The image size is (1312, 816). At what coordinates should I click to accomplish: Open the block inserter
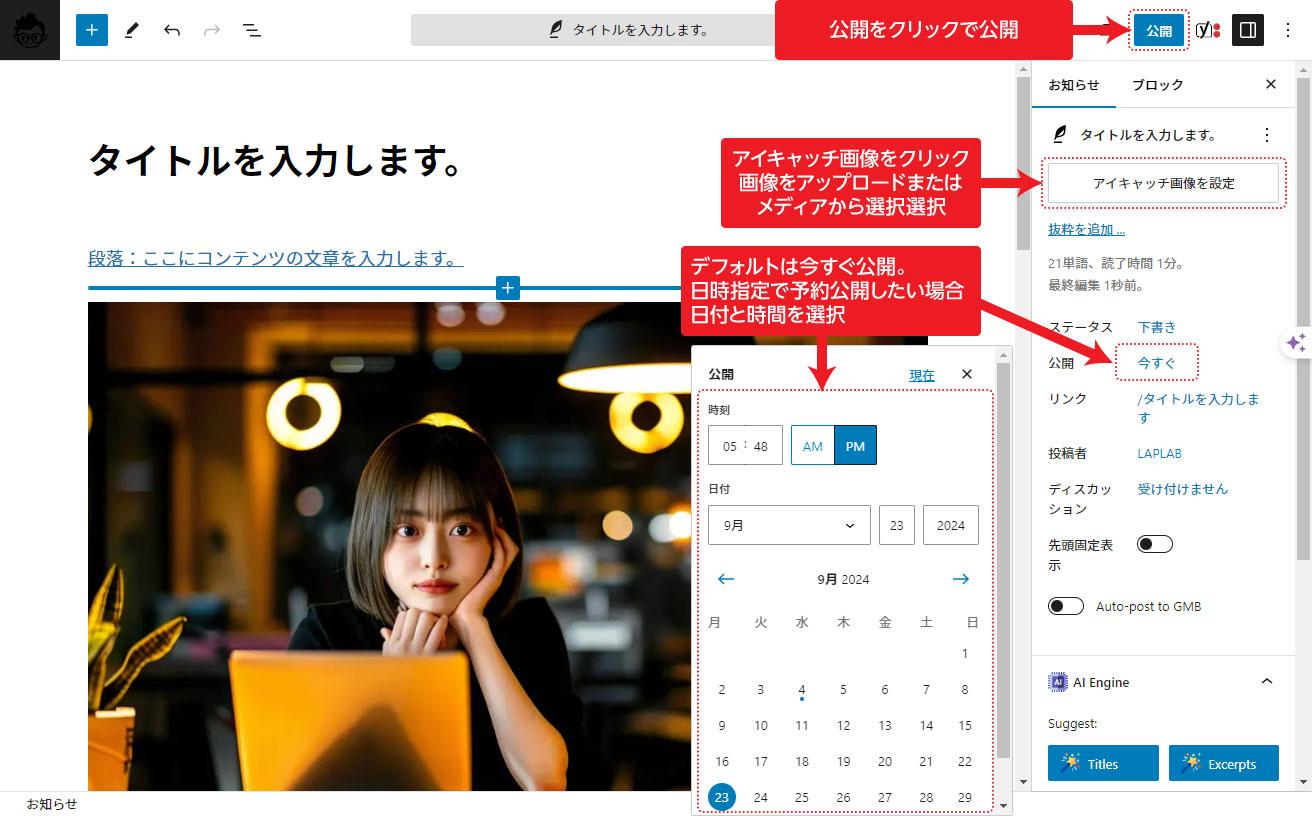pos(91,30)
